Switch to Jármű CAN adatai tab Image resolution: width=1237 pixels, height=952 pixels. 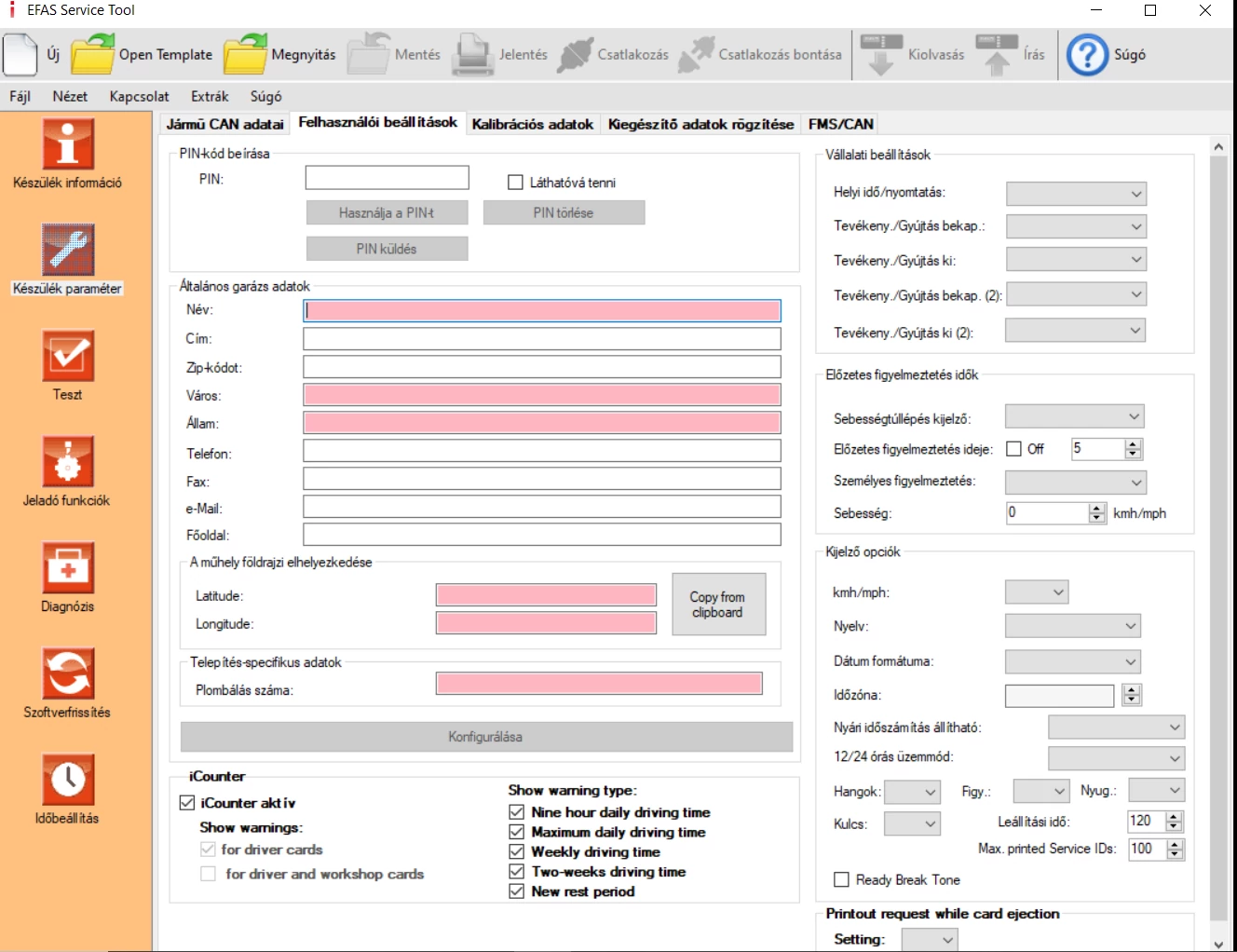point(224,124)
